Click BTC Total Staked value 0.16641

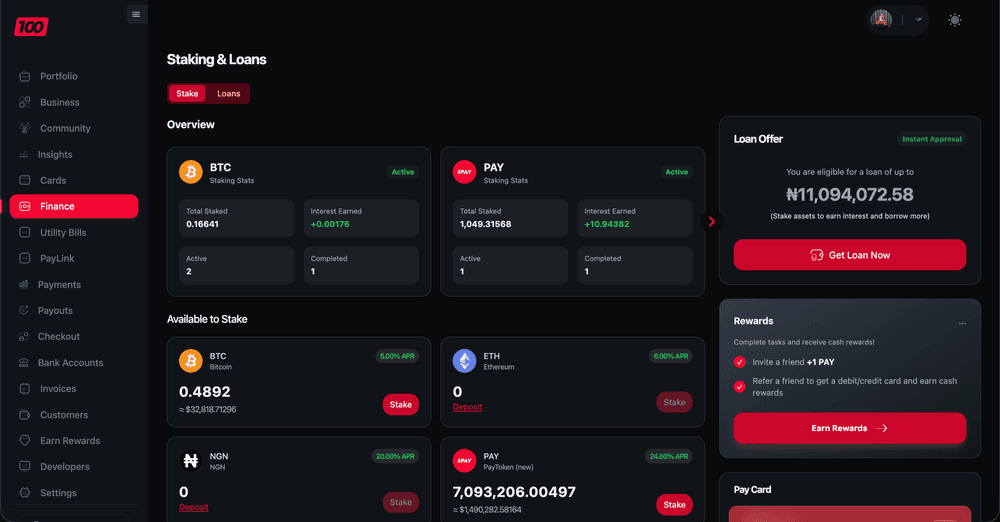202,224
